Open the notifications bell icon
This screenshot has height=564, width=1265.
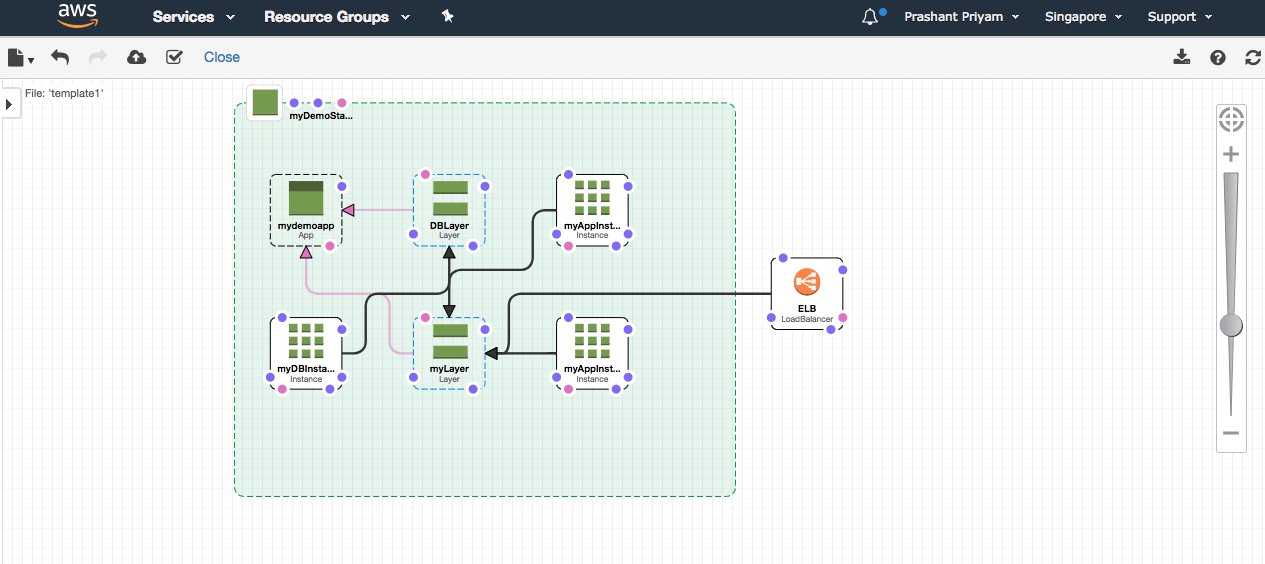(870, 17)
